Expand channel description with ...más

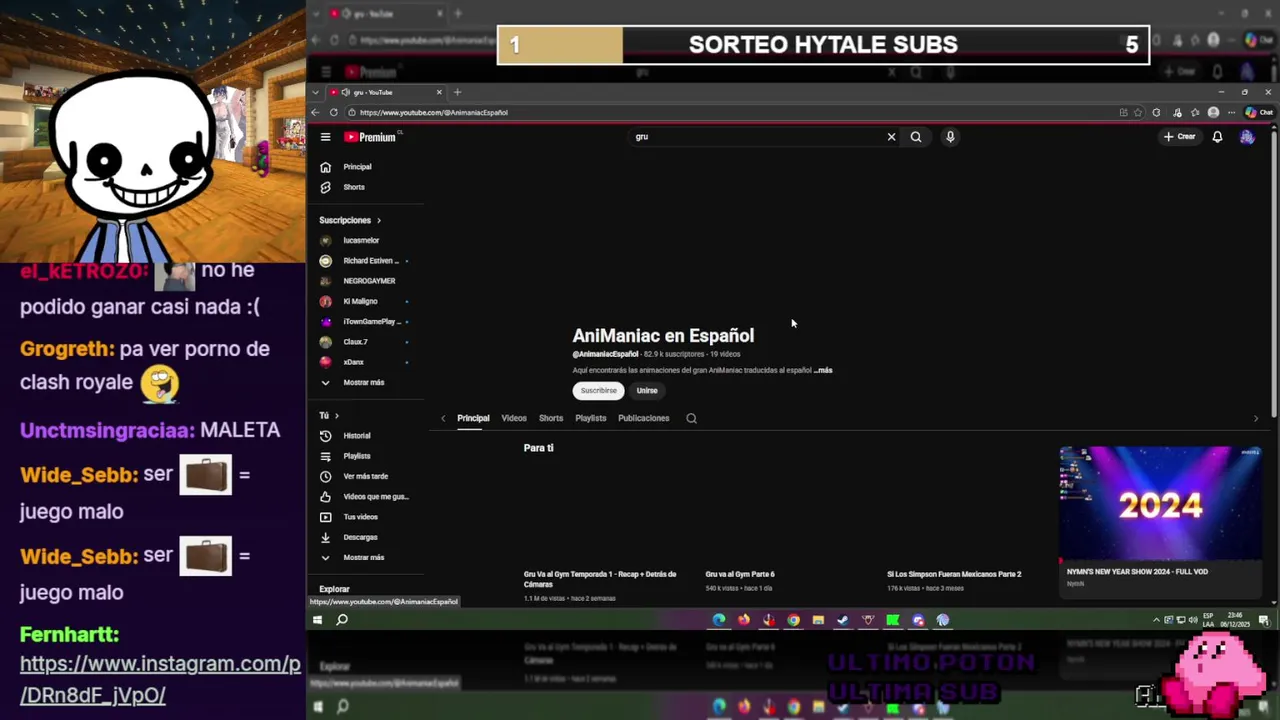coord(823,370)
